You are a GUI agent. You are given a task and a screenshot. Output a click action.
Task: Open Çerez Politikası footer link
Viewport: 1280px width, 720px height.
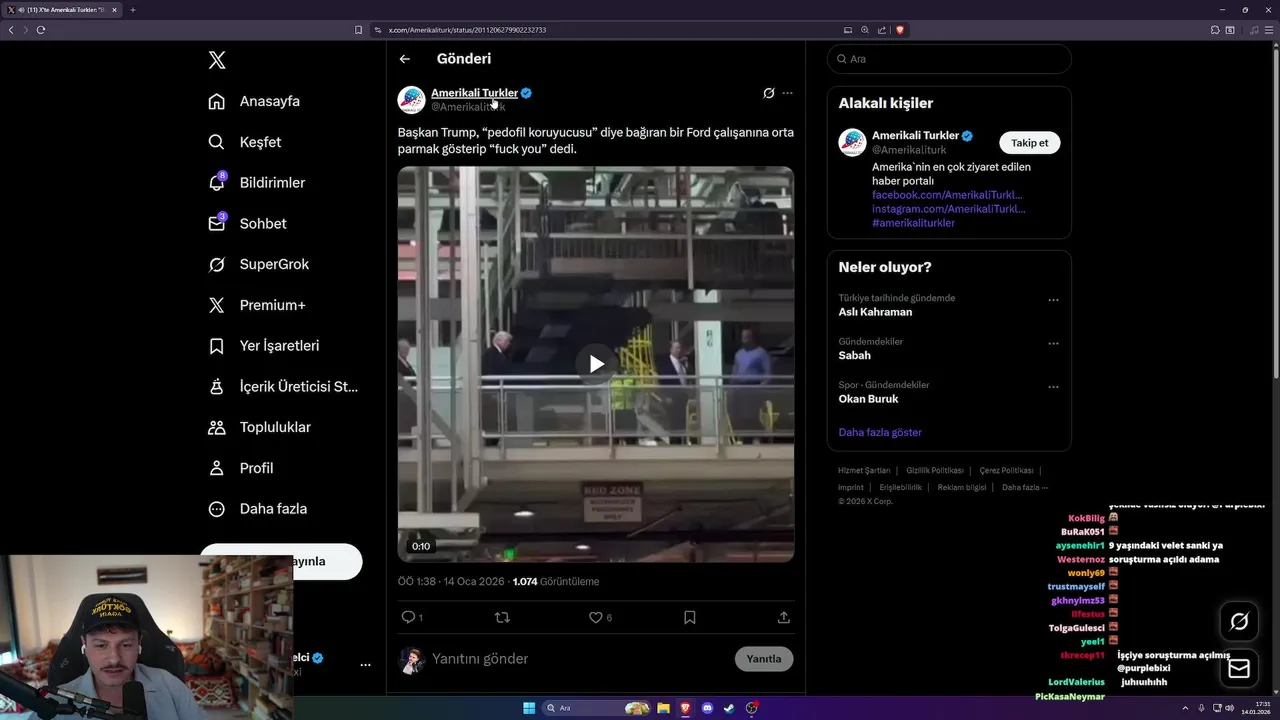(x=1006, y=470)
